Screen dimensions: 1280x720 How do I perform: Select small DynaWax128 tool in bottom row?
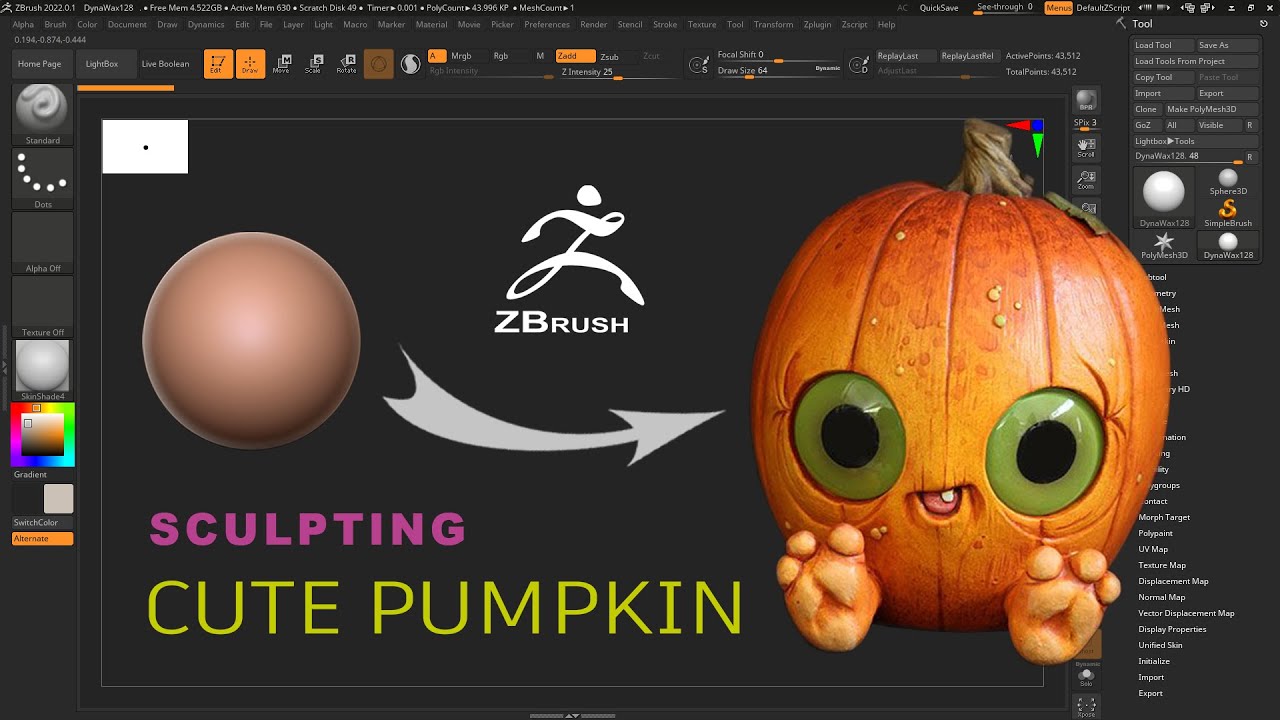tap(1228, 246)
